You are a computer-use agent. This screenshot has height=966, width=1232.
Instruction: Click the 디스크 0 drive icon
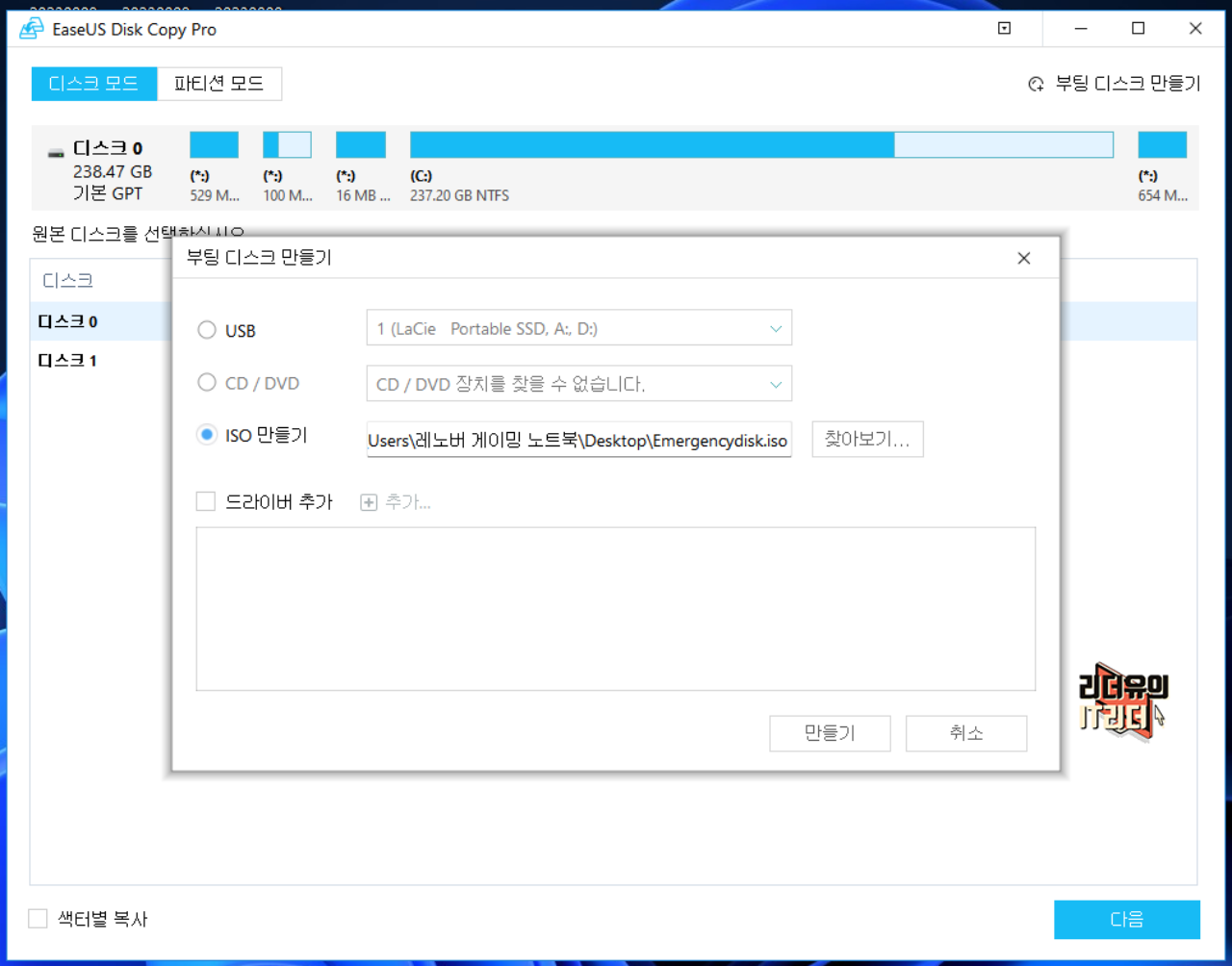pyautogui.click(x=57, y=152)
